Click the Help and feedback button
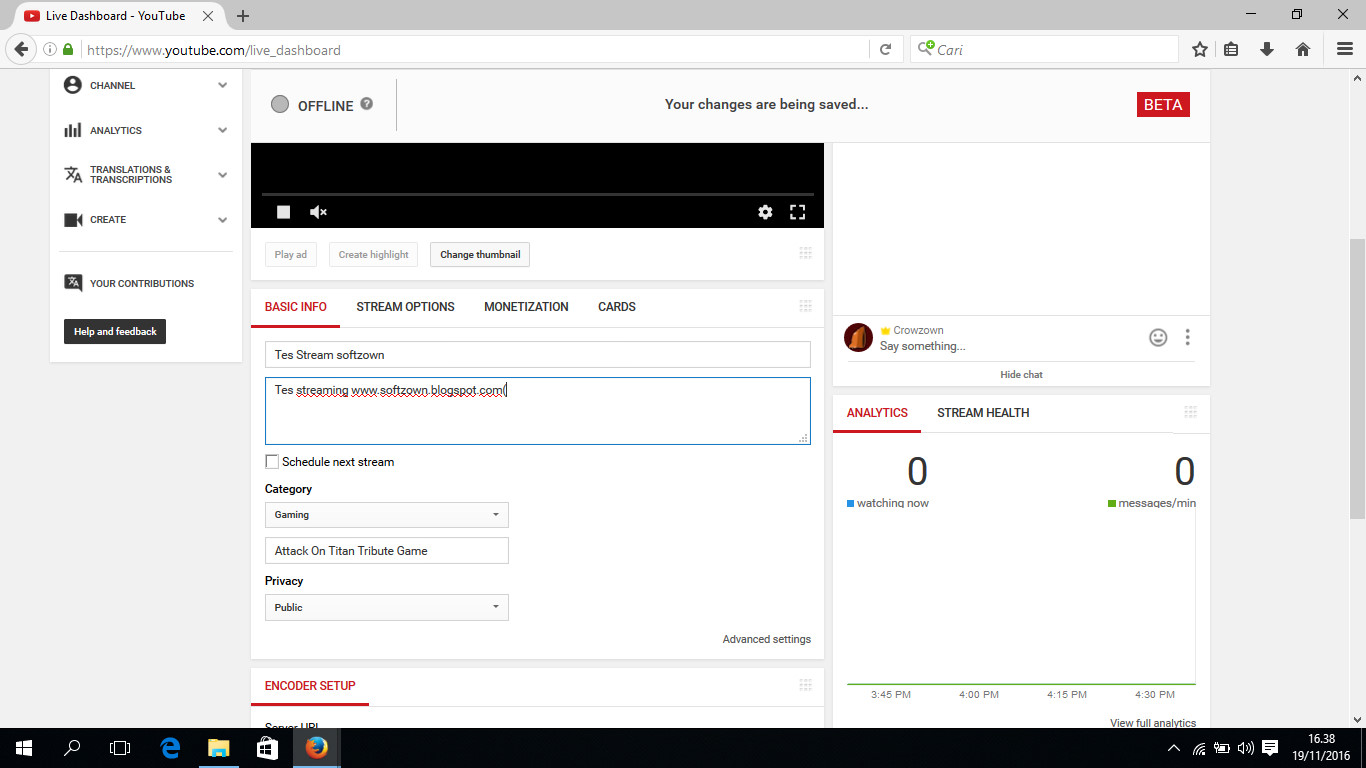Image resolution: width=1366 pixels, height=768 pixels. click(115, 331)
